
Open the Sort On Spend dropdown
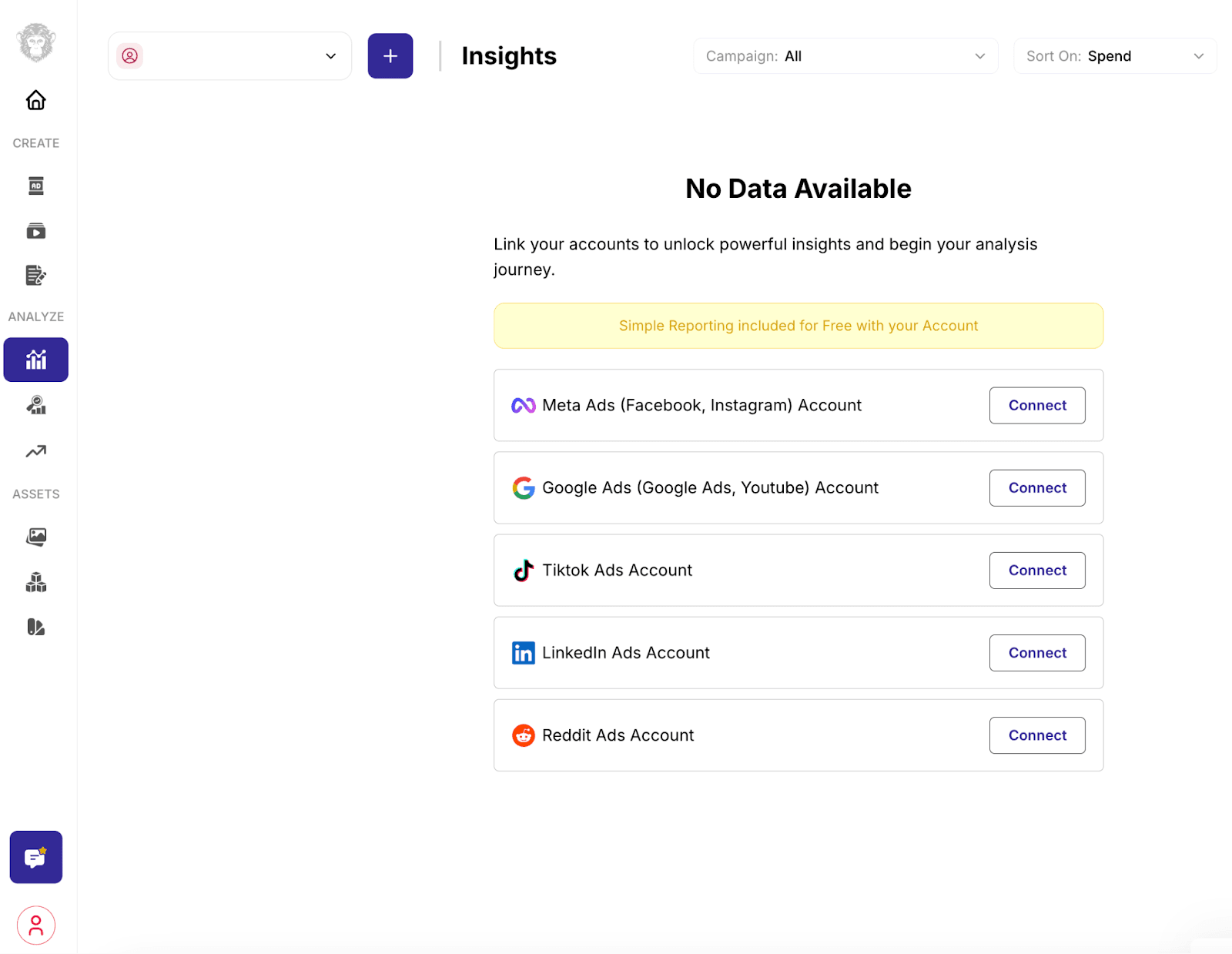click(x=1114, y=56)
